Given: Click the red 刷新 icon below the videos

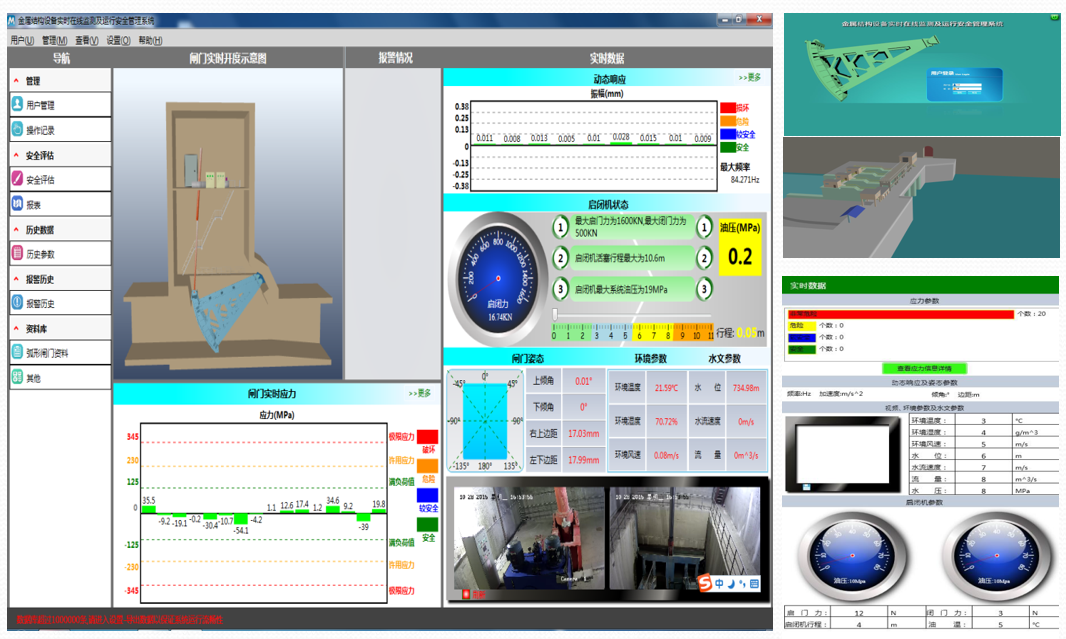Looking at the screenshot, I should tap(466, 594).
